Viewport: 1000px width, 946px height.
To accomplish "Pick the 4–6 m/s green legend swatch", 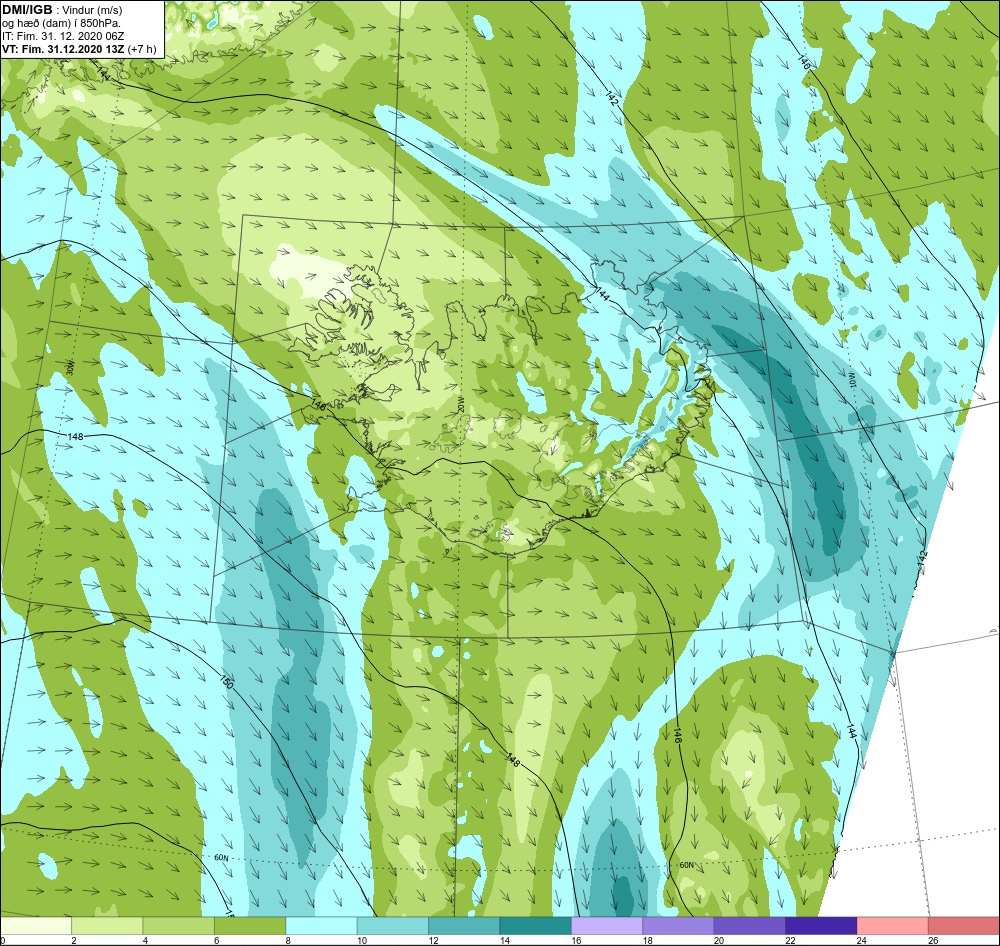I will click(x=179, y=926).
